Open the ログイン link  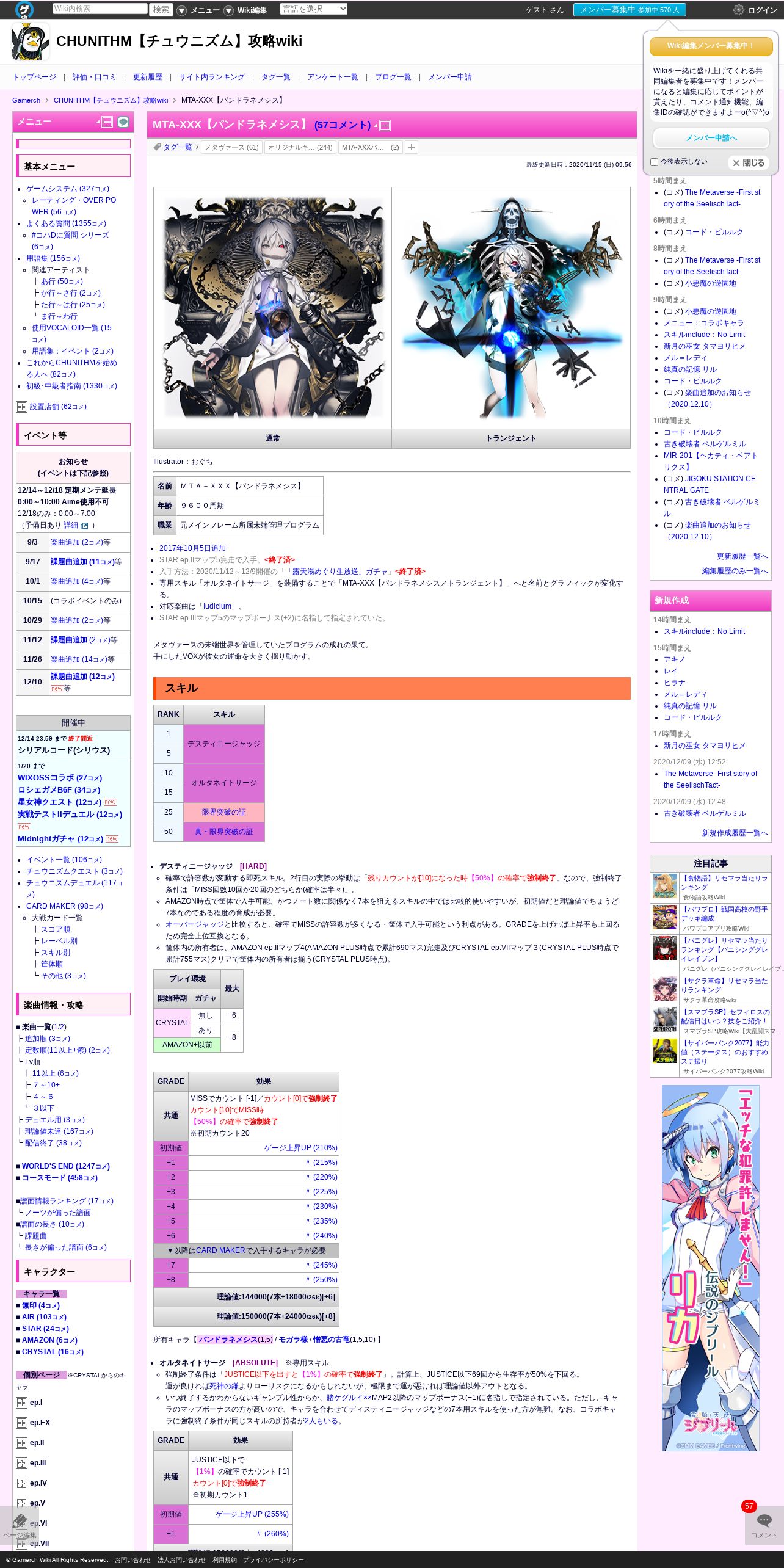click(763, 10)
